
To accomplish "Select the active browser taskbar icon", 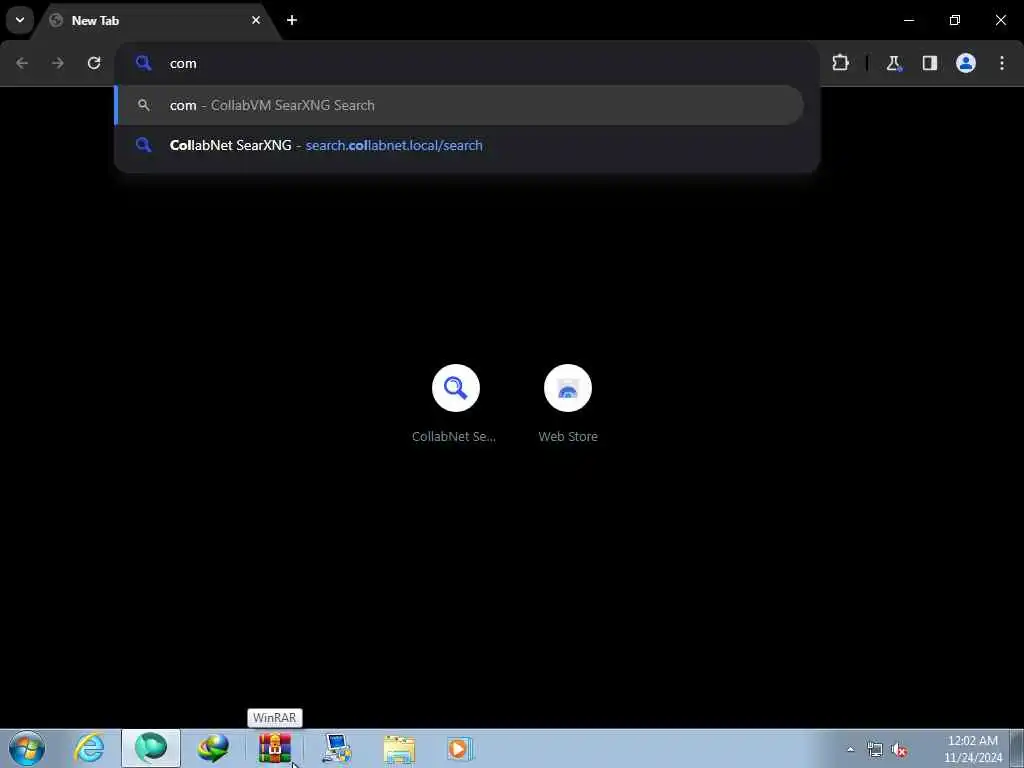I will click(151, 748).
